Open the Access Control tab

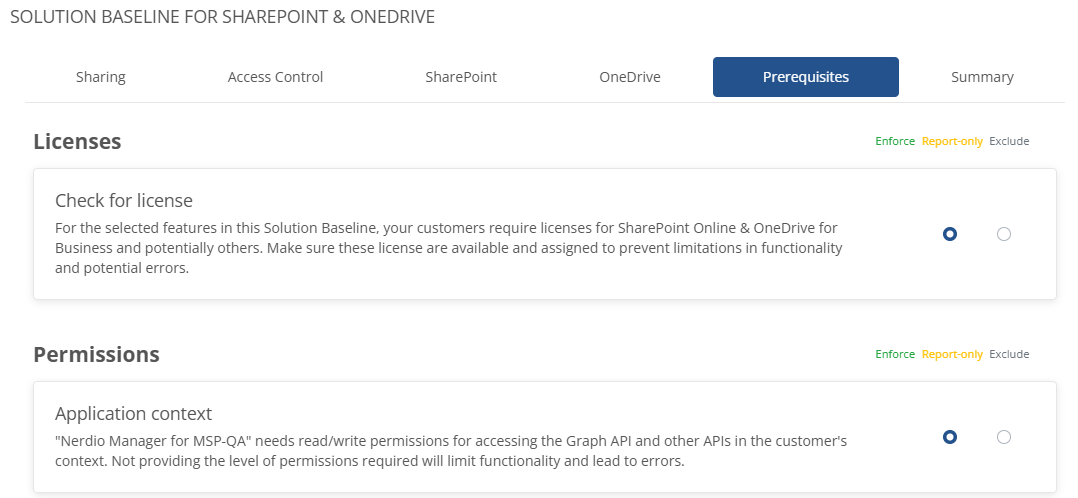point(275,77)
